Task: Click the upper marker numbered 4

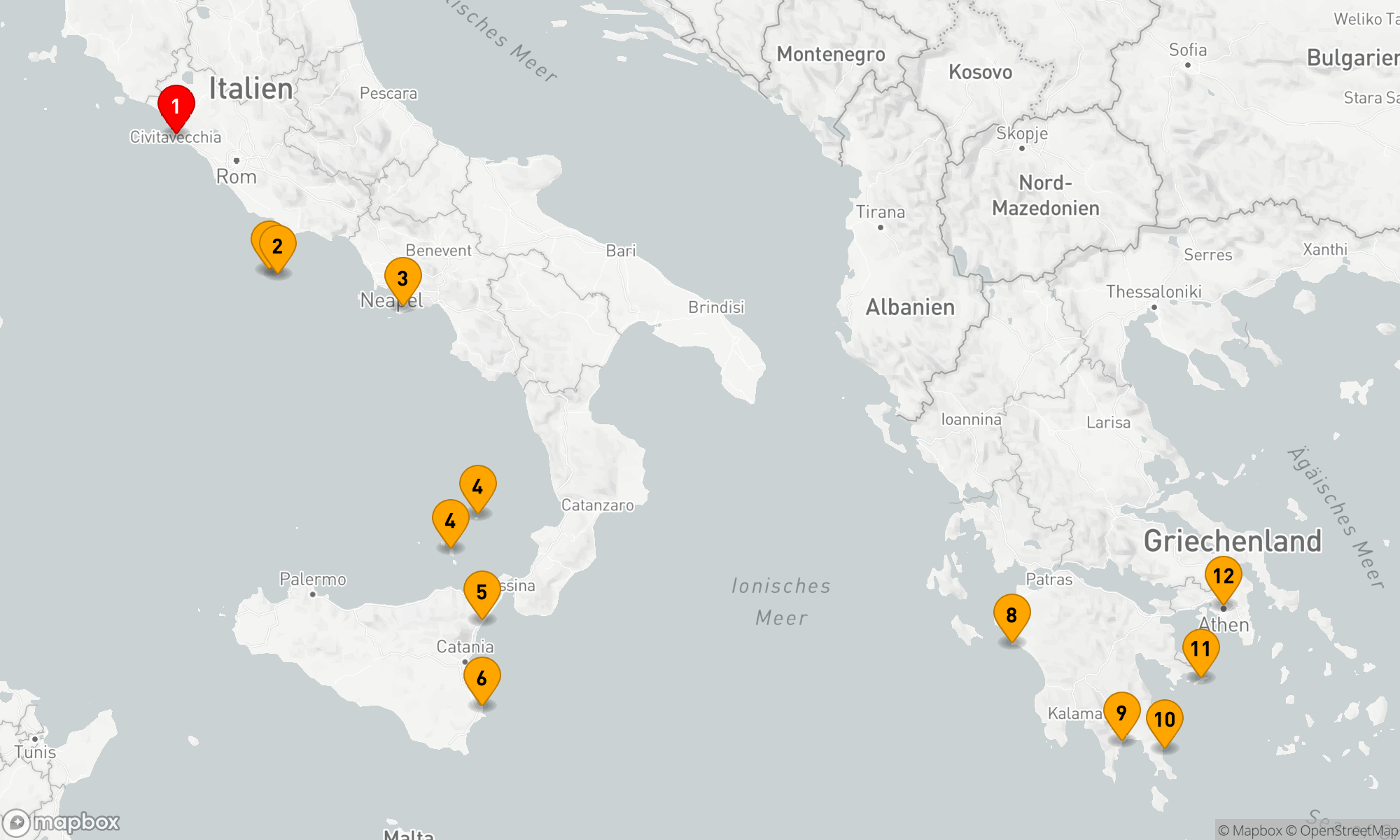Action: 477,486
